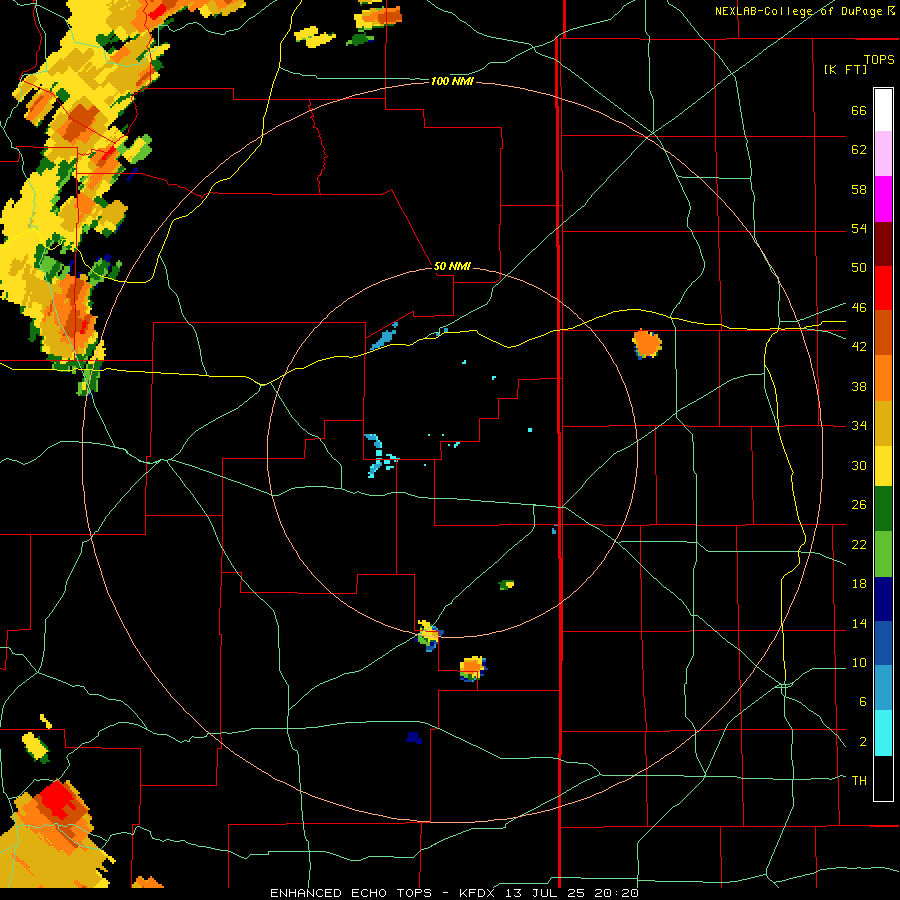Click the TH threshold legend label
The image size is (900, 900).
point(859,781)
